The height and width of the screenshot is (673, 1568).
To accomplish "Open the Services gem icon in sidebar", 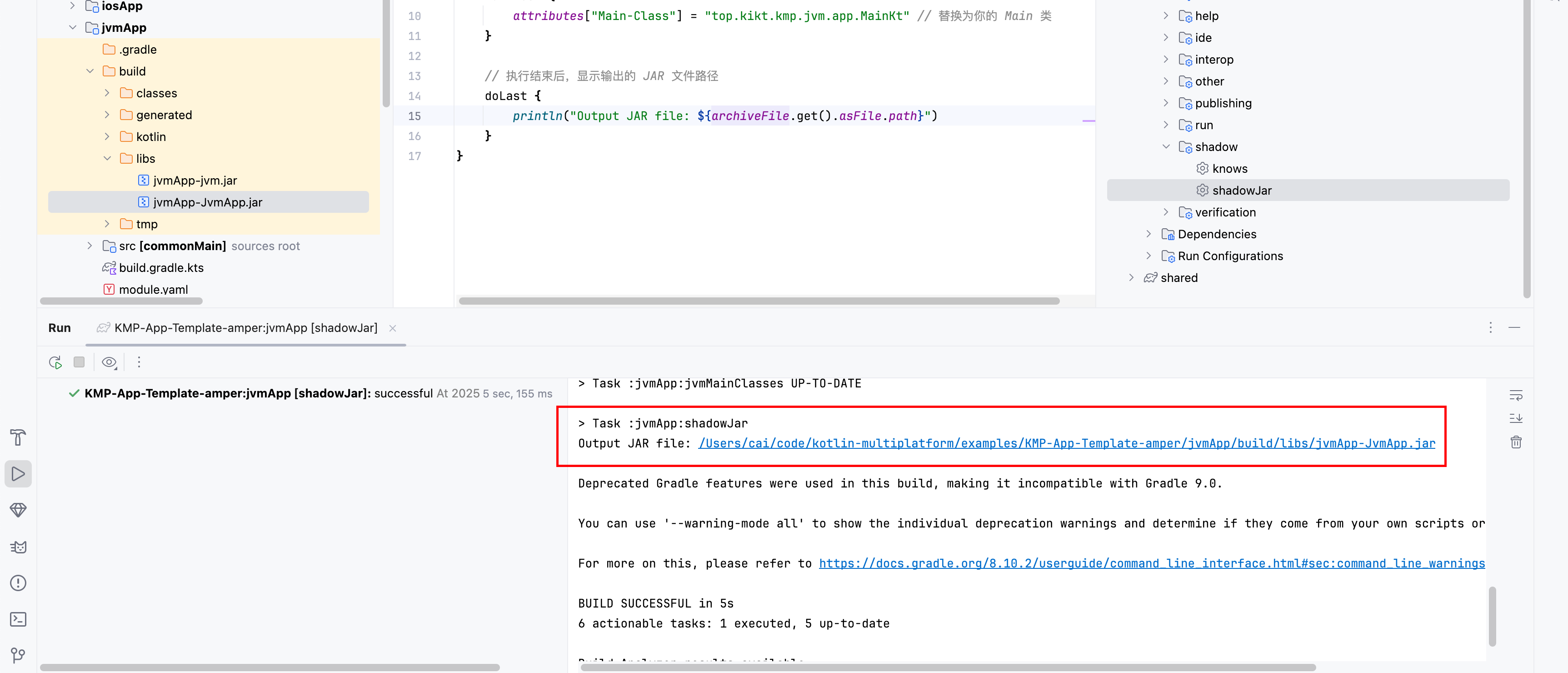I will coord(18,510).
